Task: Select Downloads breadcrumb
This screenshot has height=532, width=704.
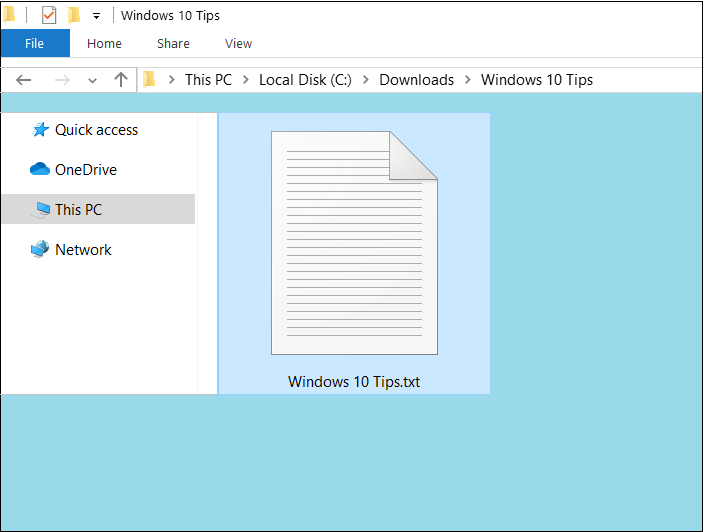Action: click(417, 80)
